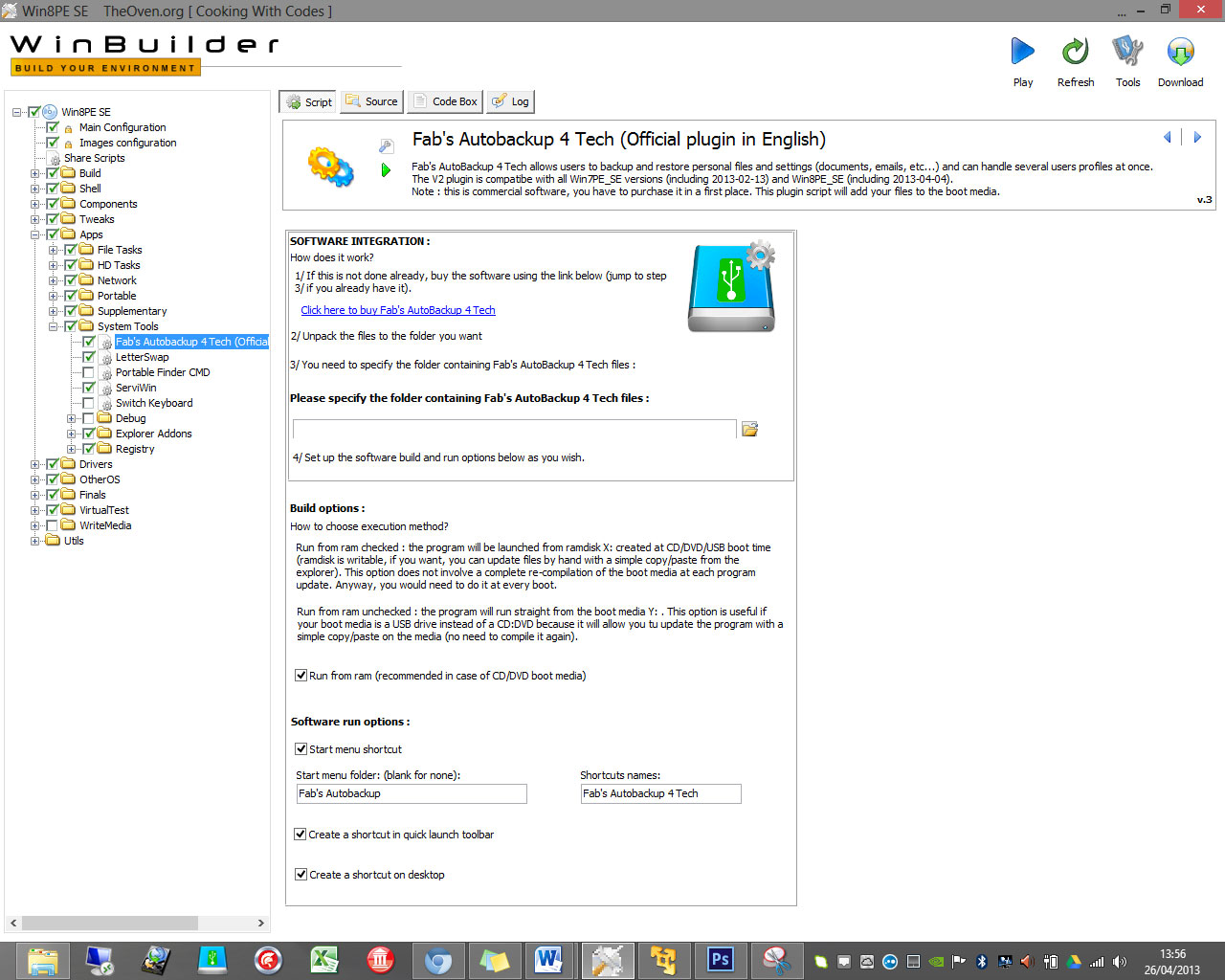
Task: Open Windows Explorer on taskbar
Action: [x=42, y=960]
